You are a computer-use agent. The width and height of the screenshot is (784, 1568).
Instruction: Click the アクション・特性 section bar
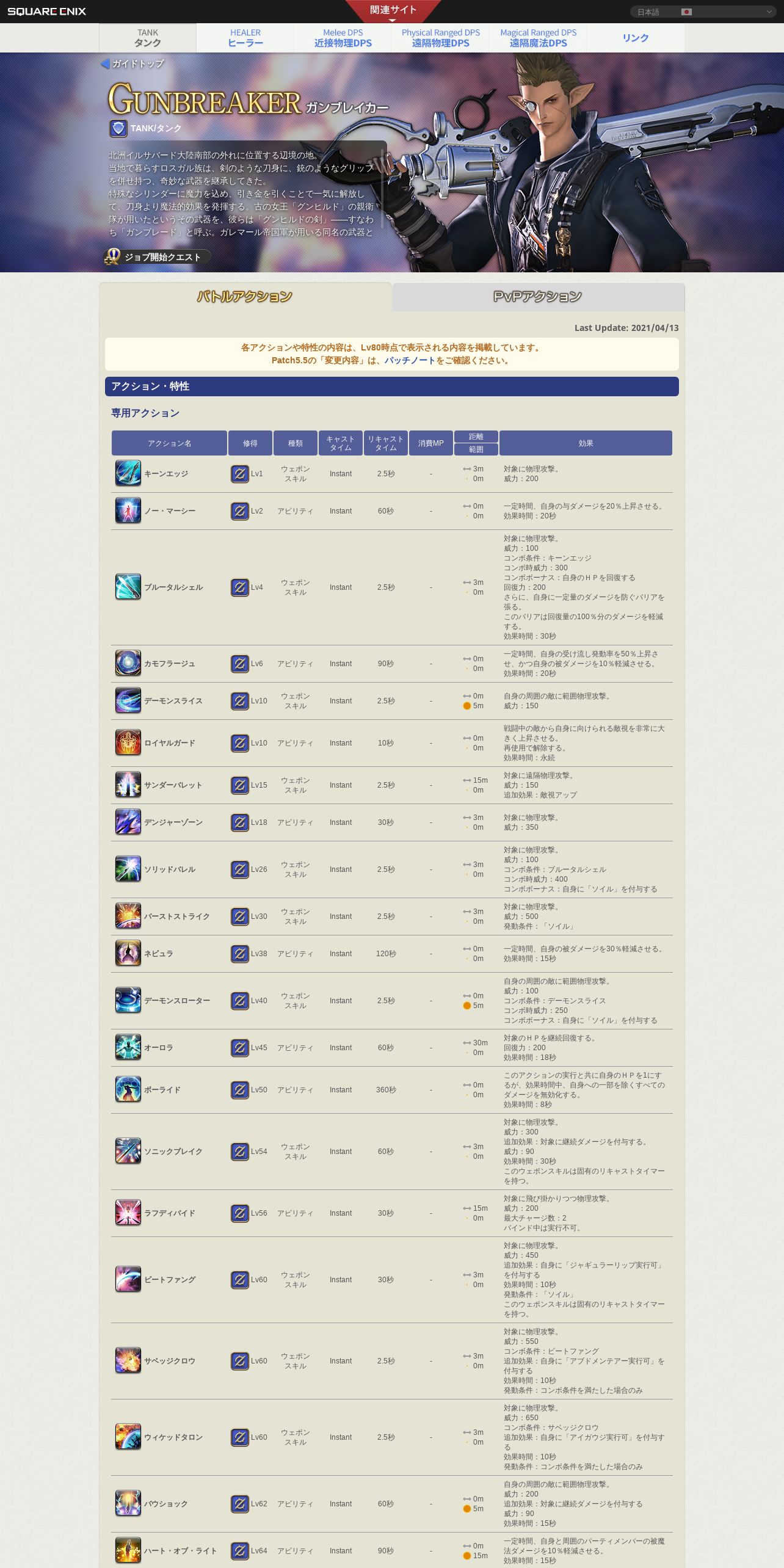[392, 387]
